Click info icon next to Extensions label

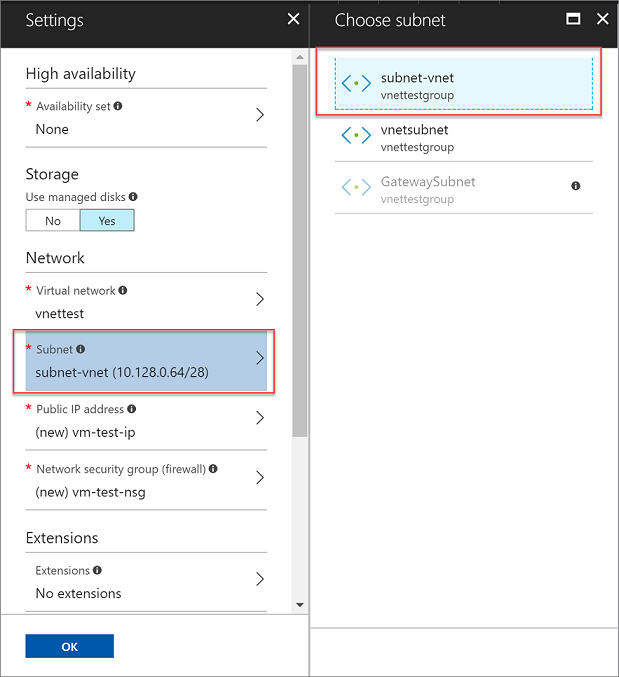pyautogui.click(x=97, y=570)
